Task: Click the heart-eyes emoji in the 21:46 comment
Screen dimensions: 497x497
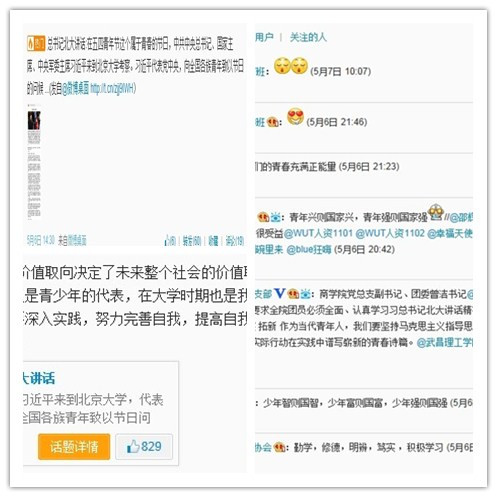Action: [x=295, y=117]
